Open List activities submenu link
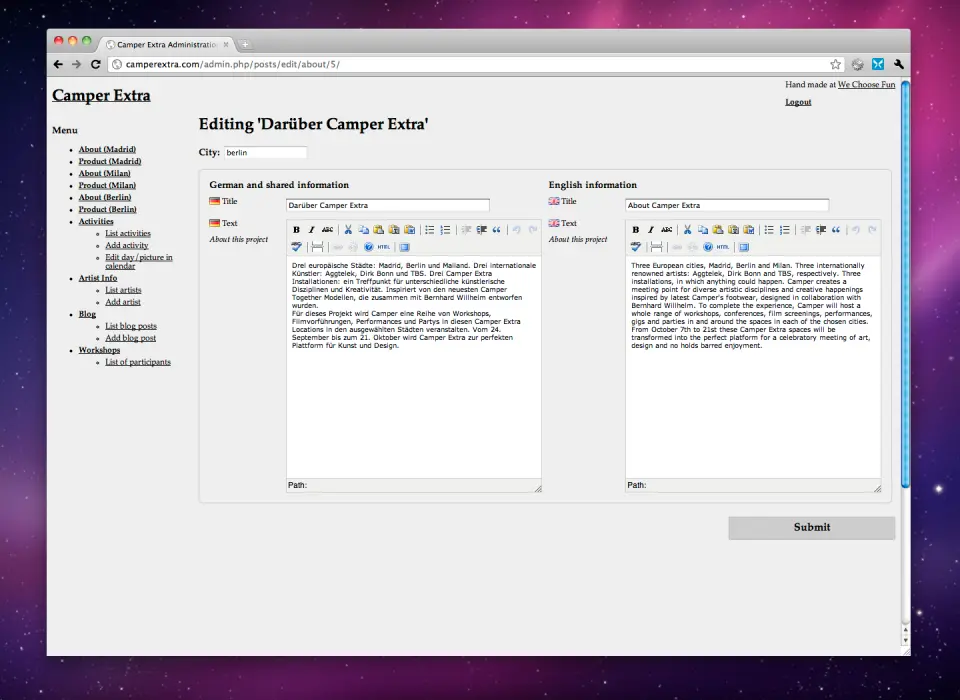960x700 pixels. (x=127, y=233)
